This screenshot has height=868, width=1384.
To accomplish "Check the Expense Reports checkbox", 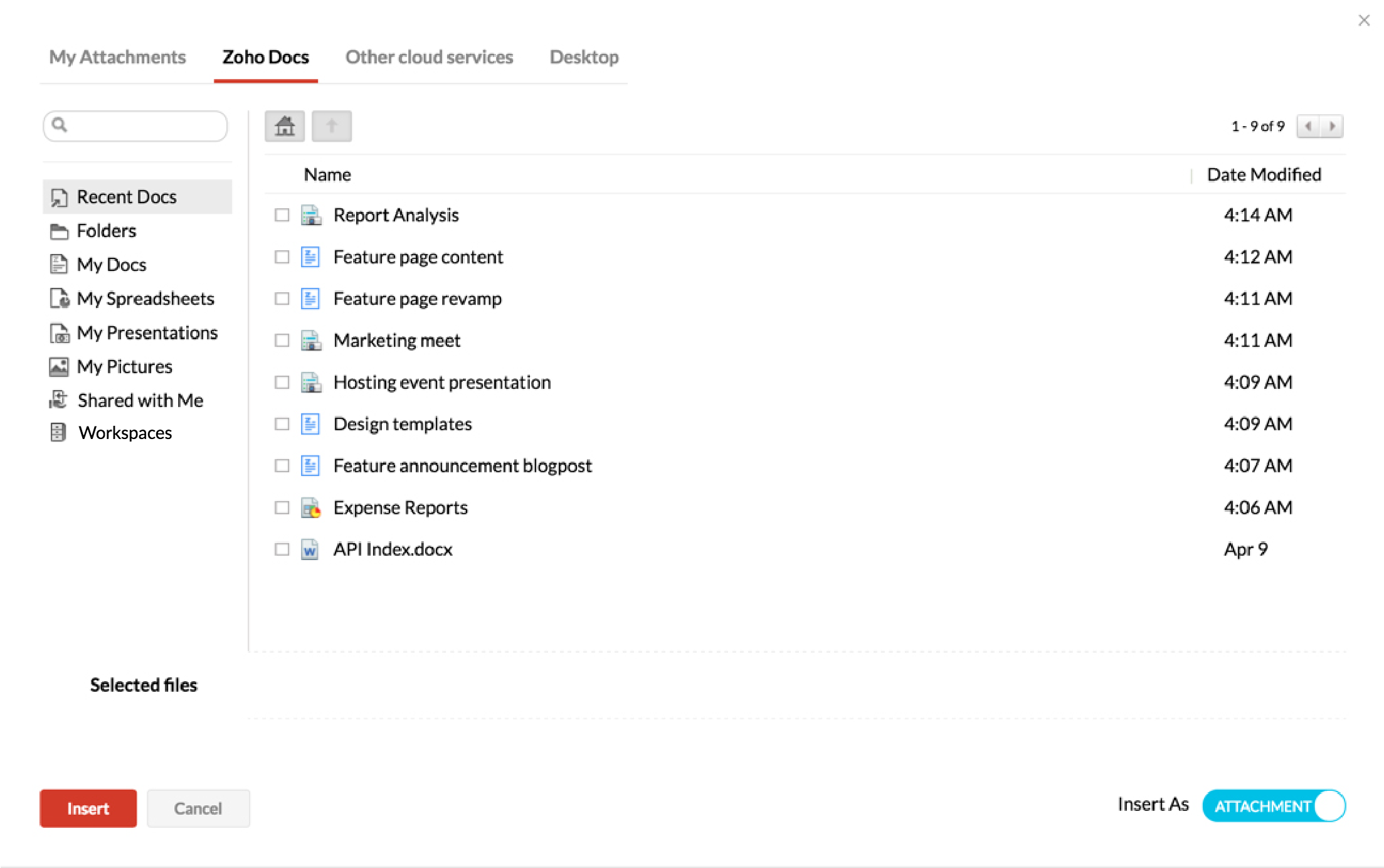I will (x=282, y=507).
